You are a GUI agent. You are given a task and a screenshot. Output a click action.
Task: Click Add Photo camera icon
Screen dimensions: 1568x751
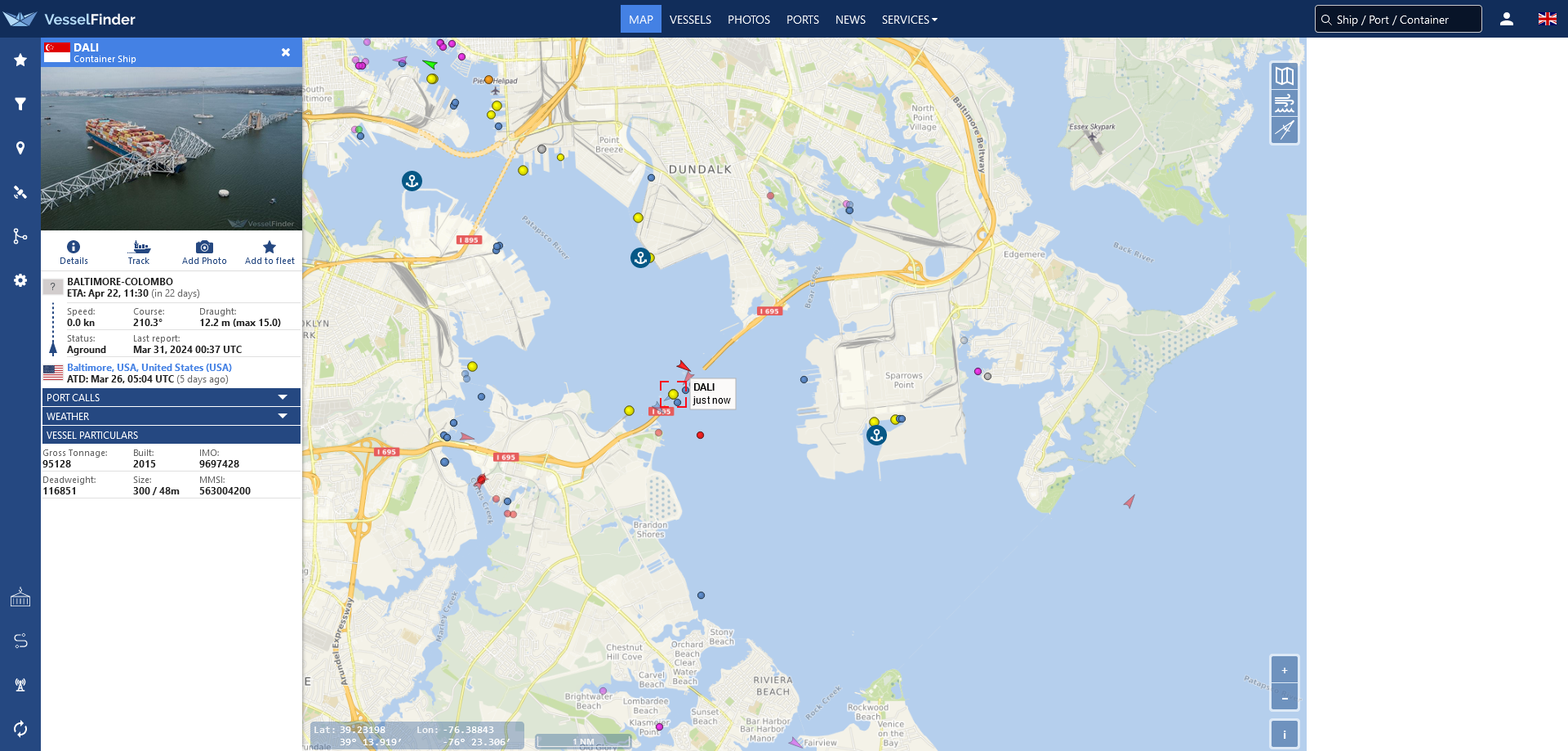coord(204,253)
